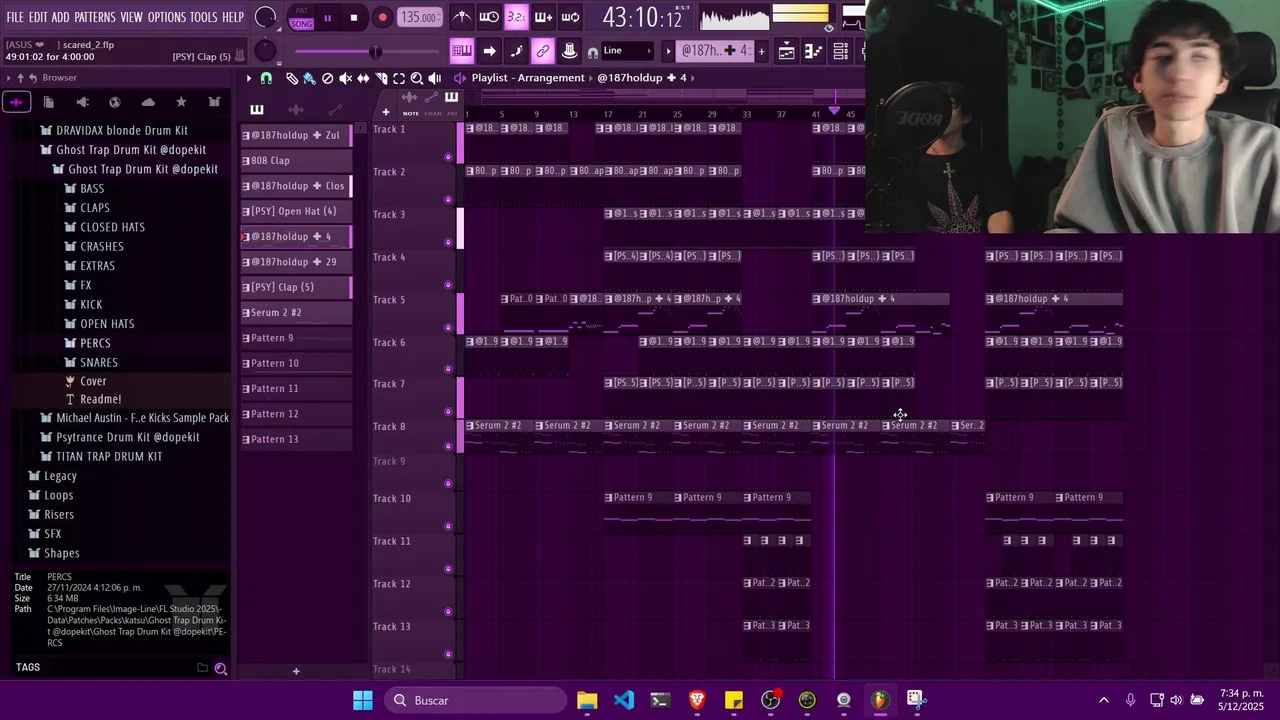This screenshot has width=1280, height=720.
Task: Select the Playback speaker tool in playlist
Action: point(435,78)
